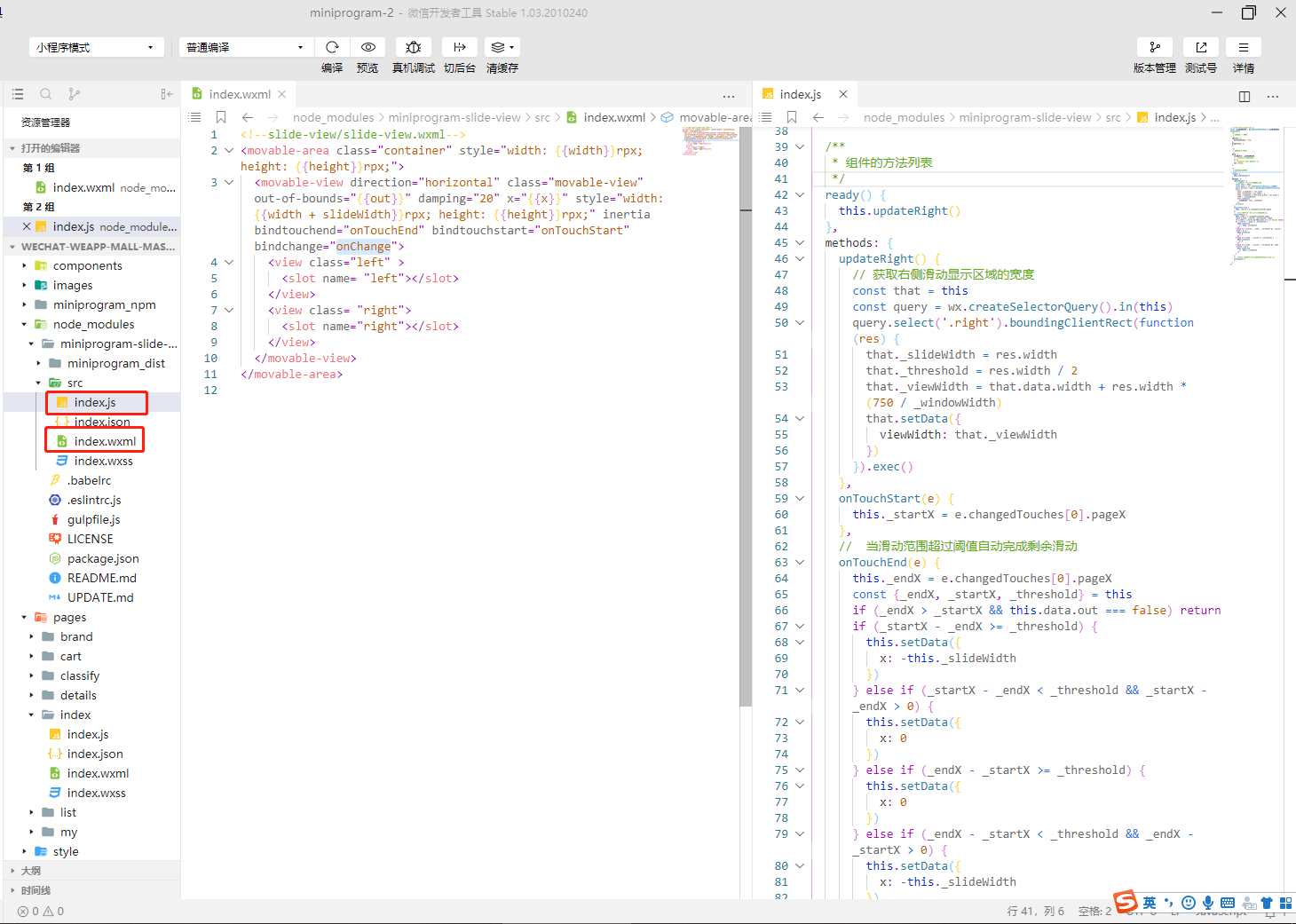This screenshot has width=1296, height=924.
Task: Click the right editor code minimap
Action: 1255,195
